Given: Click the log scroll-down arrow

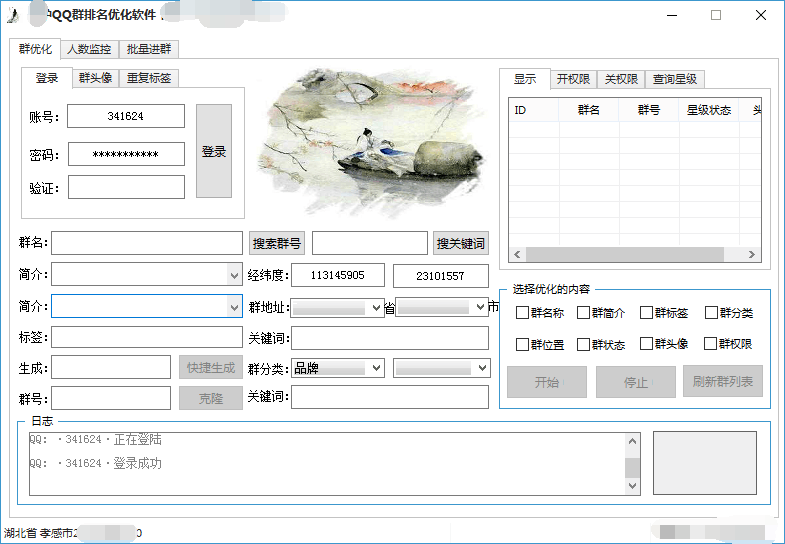Looking at the screenshot, I should point(632,486).
